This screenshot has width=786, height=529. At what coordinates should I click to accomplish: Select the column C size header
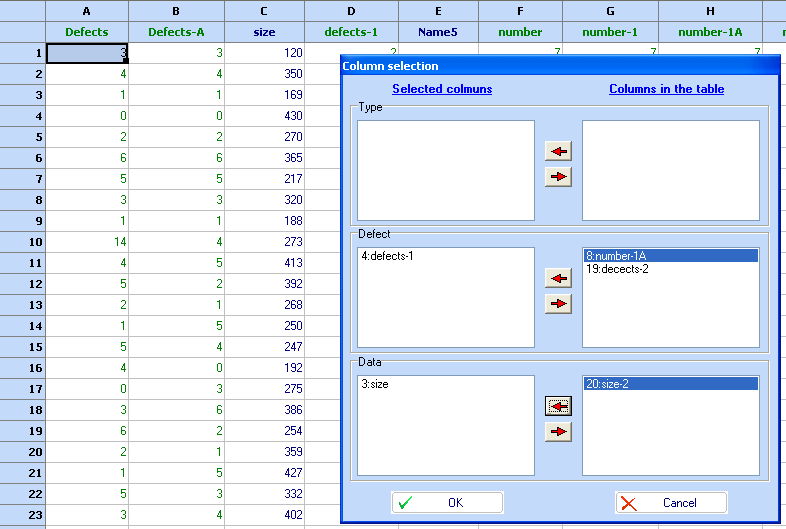point(263,32)
